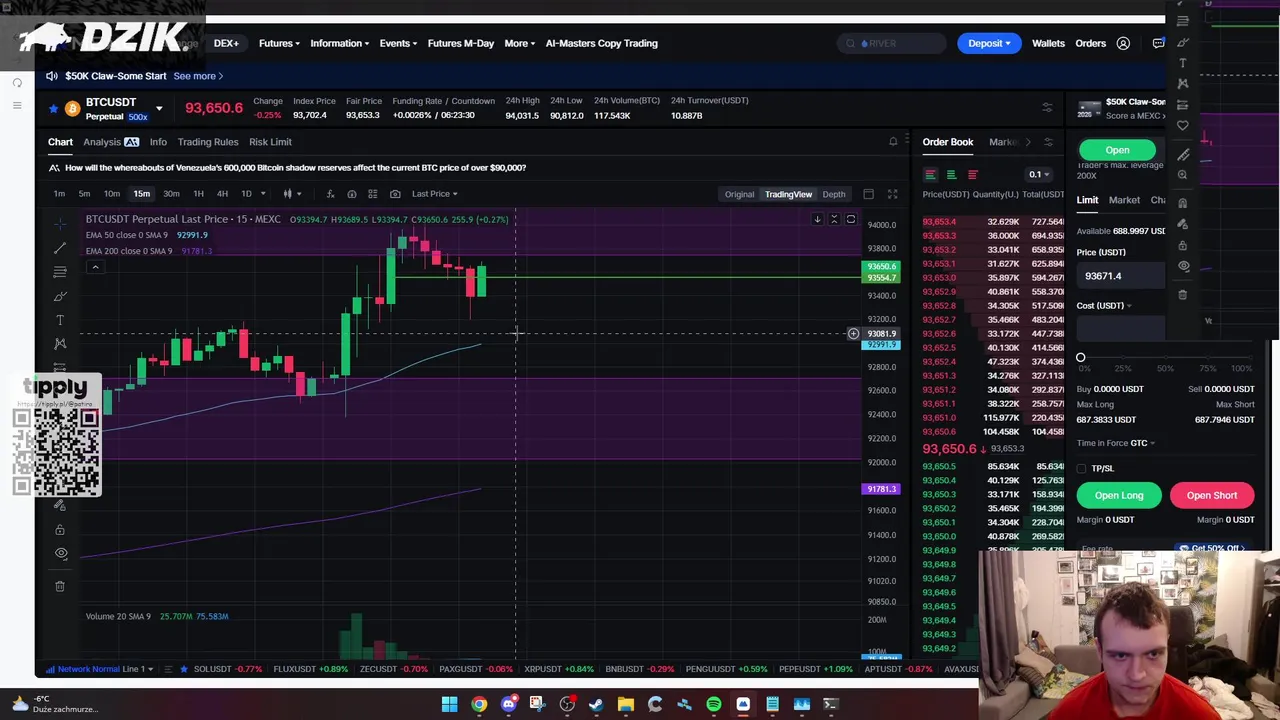
Task: Expand the Events menu
Action: pyautogui.click(x=398, y=43)
